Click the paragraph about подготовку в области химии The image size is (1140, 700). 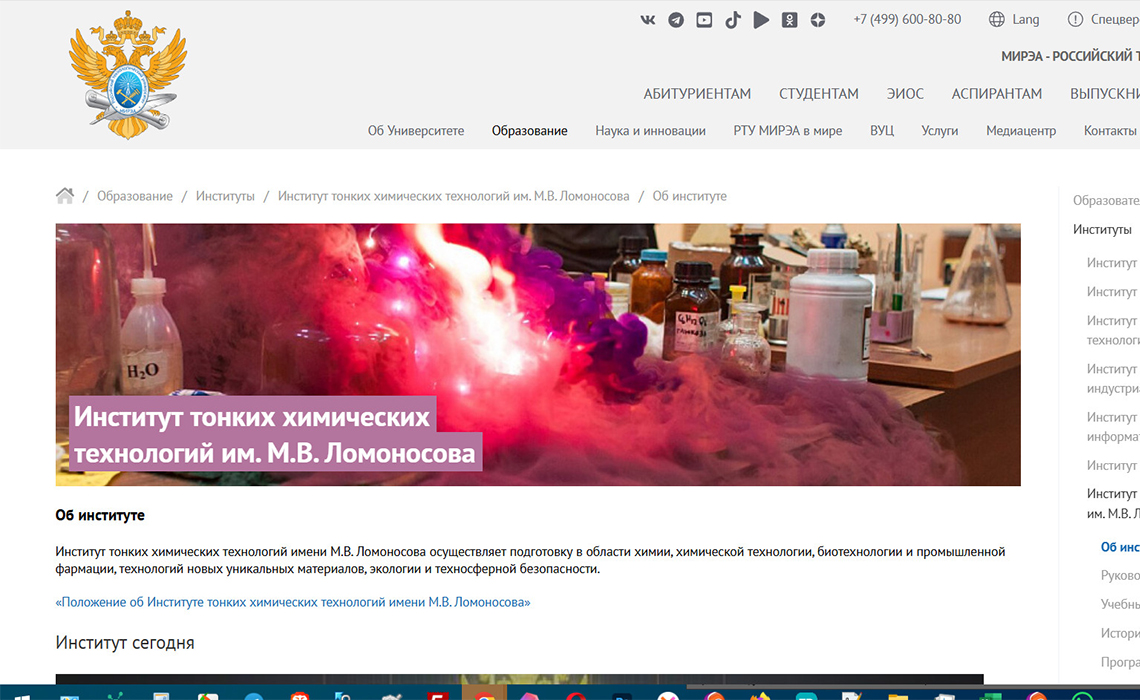coord(530,560)
